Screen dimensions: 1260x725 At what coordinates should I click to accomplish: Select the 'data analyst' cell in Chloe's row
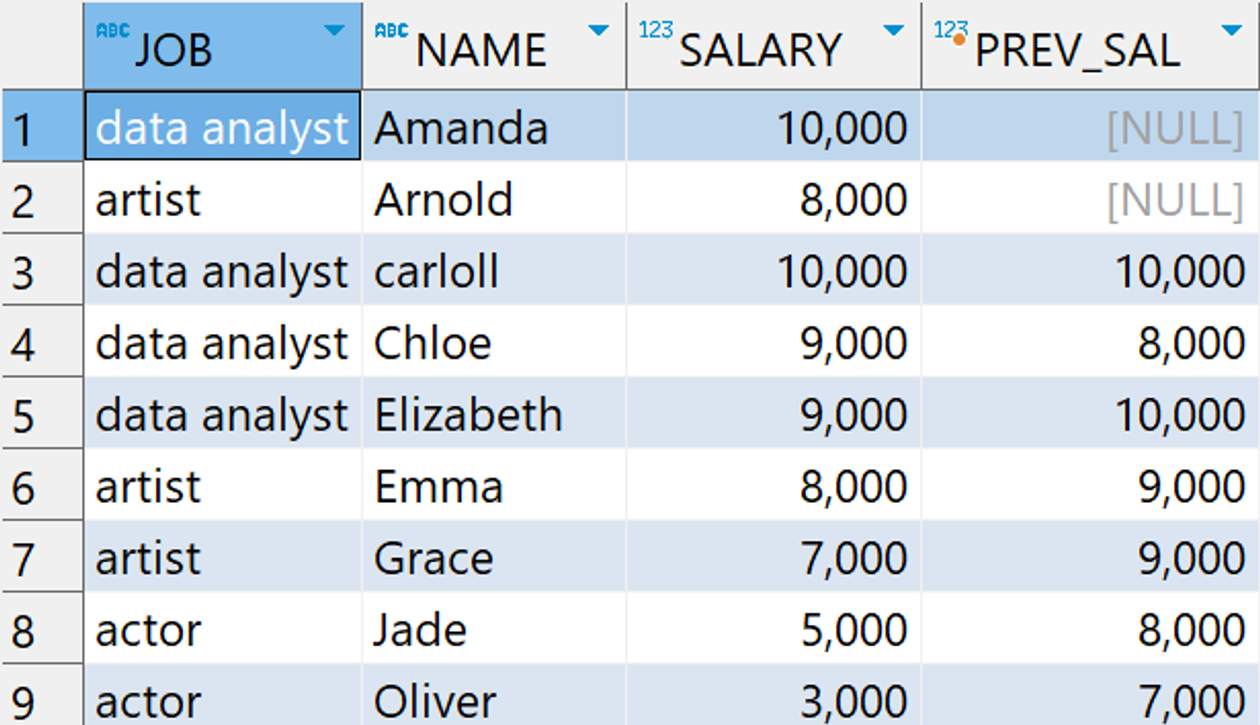tap(223, 342)
